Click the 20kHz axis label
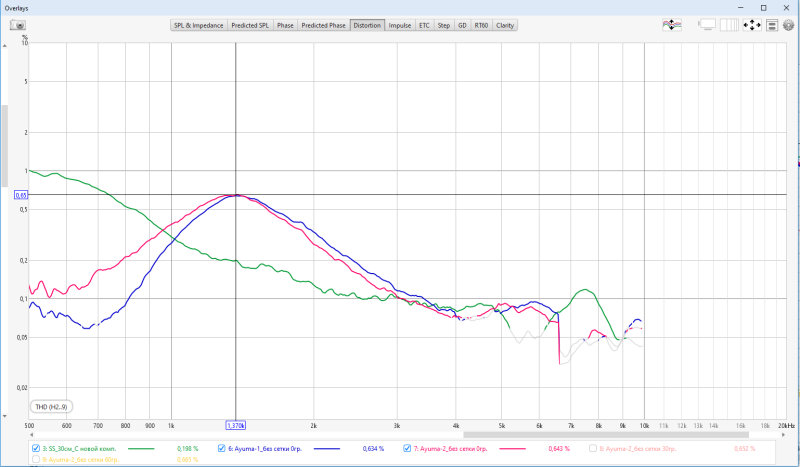Image resolution: width=800 pixels, height=467 pixels. click(x=786, y=425)
